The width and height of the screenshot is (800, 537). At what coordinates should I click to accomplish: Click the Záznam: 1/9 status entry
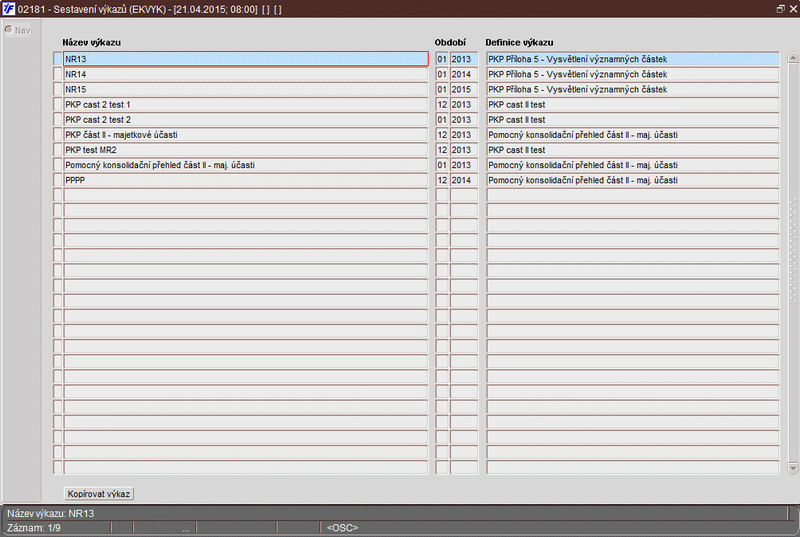(34, 528)
